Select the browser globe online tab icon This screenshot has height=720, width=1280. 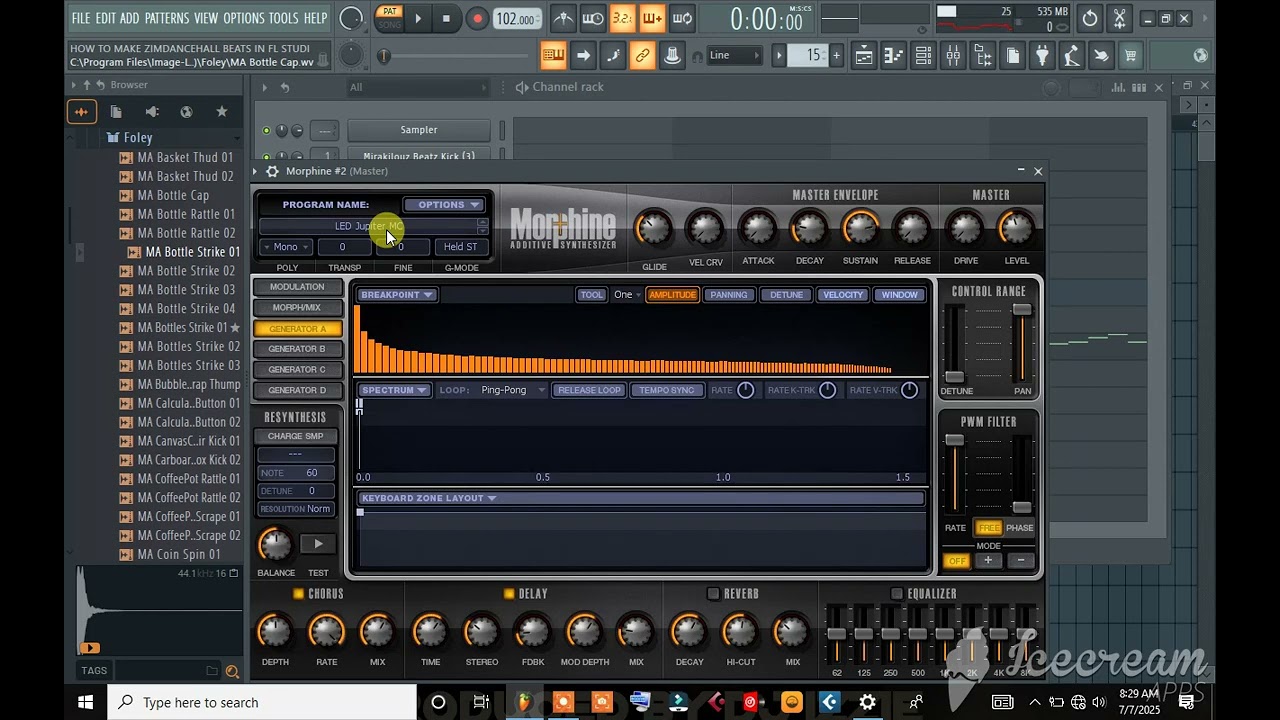[186, 112]
